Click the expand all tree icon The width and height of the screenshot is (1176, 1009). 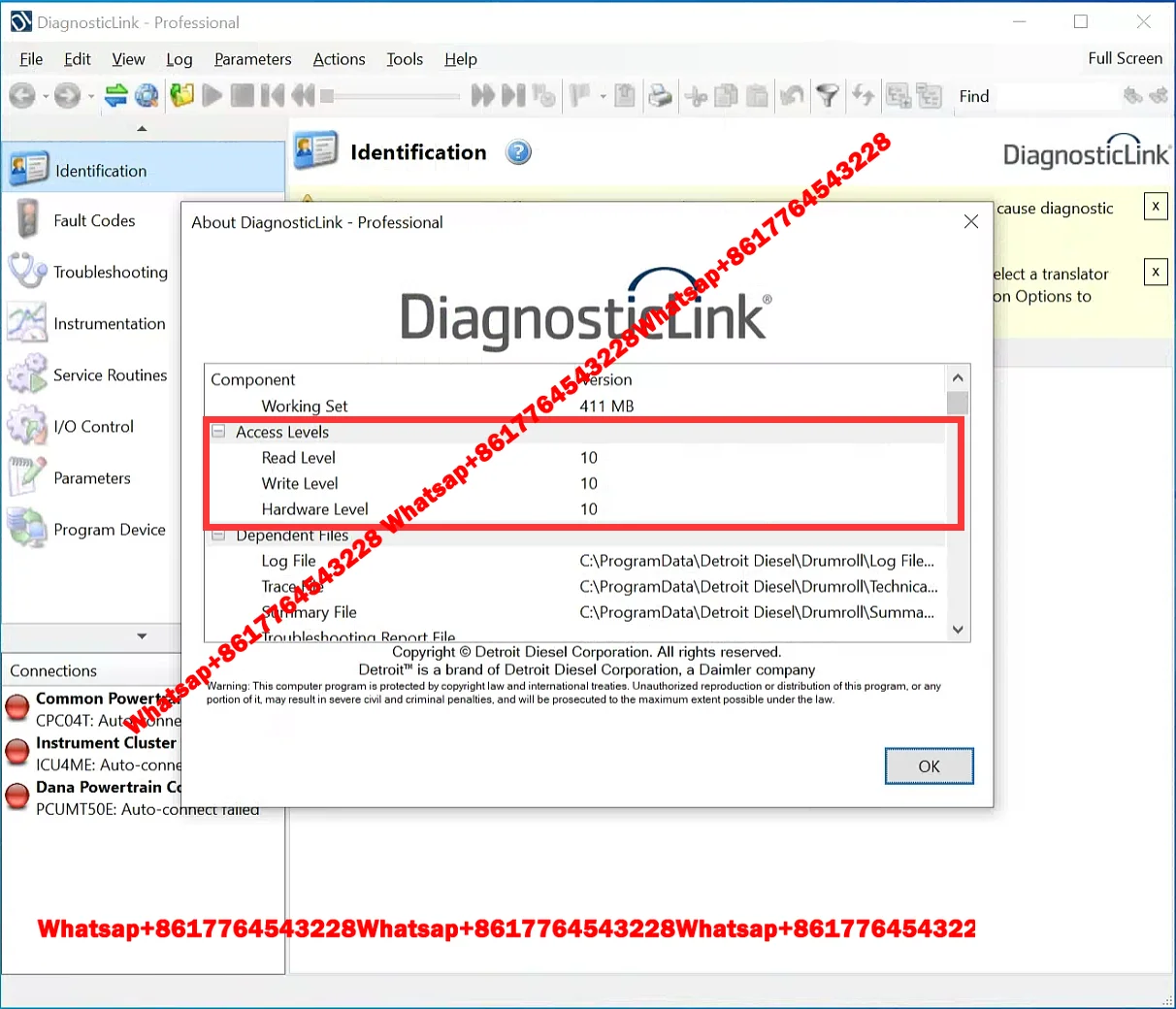pos(898,95)
